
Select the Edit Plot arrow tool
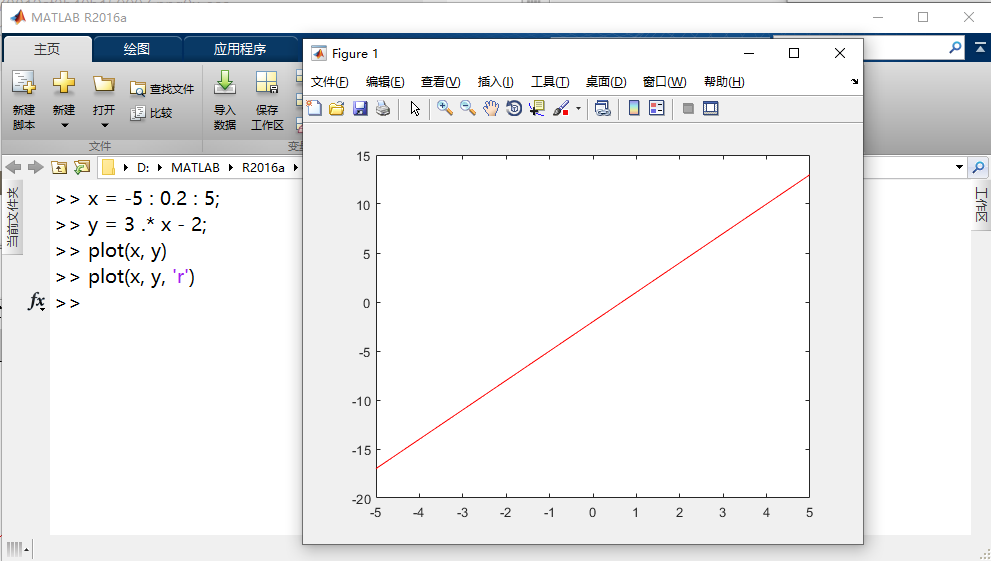point(415,109)
